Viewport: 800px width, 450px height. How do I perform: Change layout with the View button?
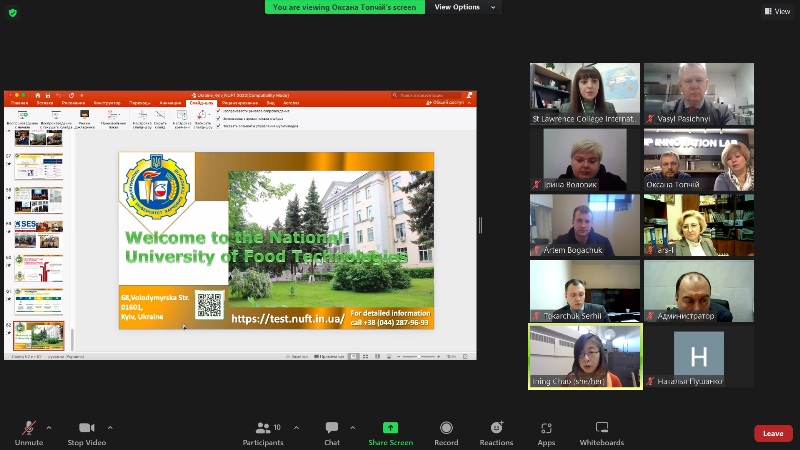(x=777, y=11)
